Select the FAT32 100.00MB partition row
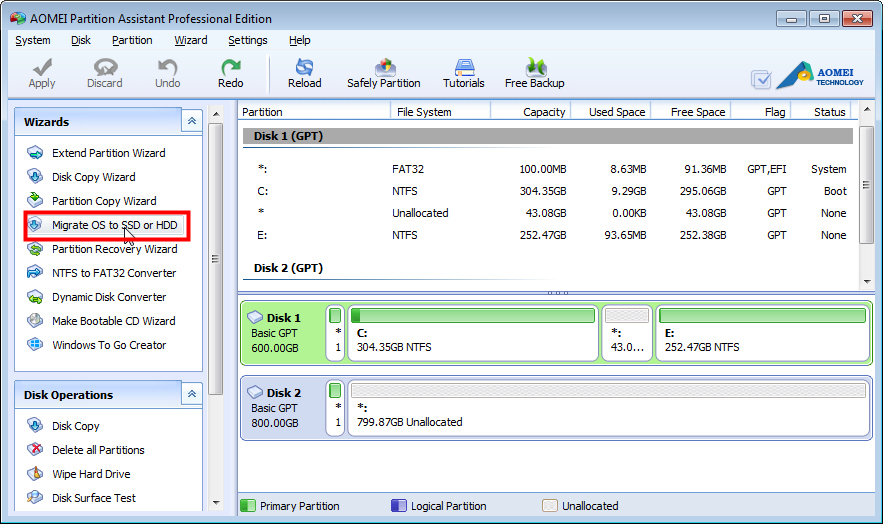Image resolution: width=883 pixels, height=524 pixels. (x=548, y=169)
